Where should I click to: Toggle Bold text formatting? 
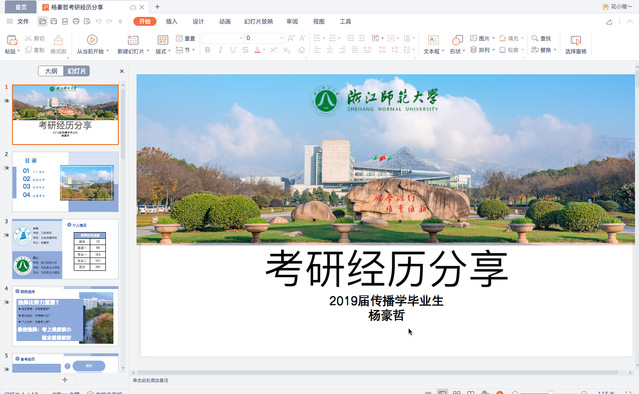point(207,50)
